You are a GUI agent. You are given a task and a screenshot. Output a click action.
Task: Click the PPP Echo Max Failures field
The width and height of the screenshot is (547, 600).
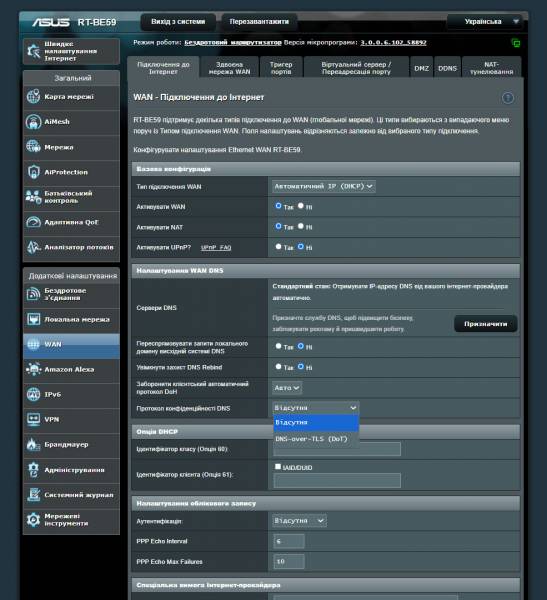pos(289,561)
